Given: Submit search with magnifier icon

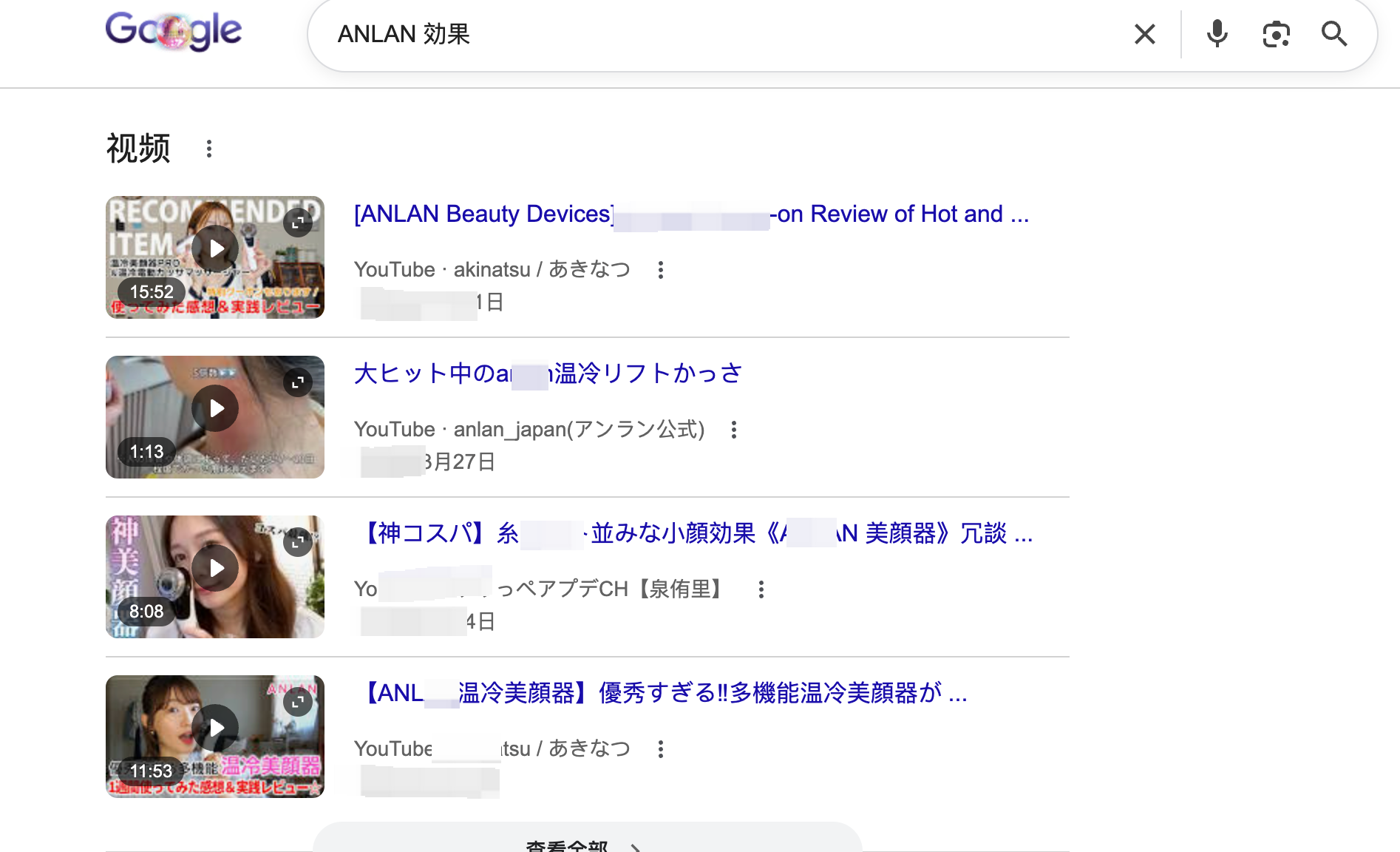Looking at the screenshot, I should (x=1334, y=34).
